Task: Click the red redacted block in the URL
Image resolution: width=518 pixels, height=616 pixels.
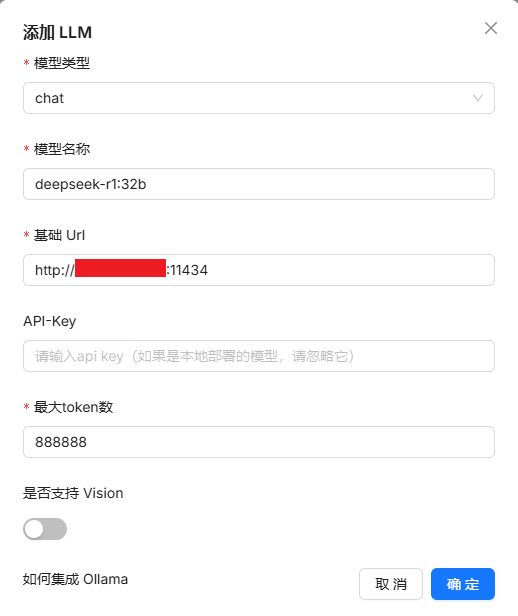Action: point(120,268)
